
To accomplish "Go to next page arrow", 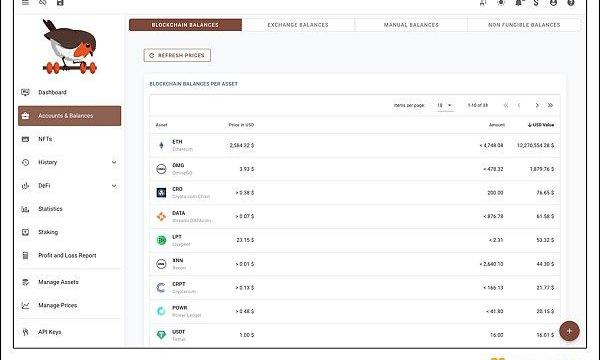I will coord(537,105).
